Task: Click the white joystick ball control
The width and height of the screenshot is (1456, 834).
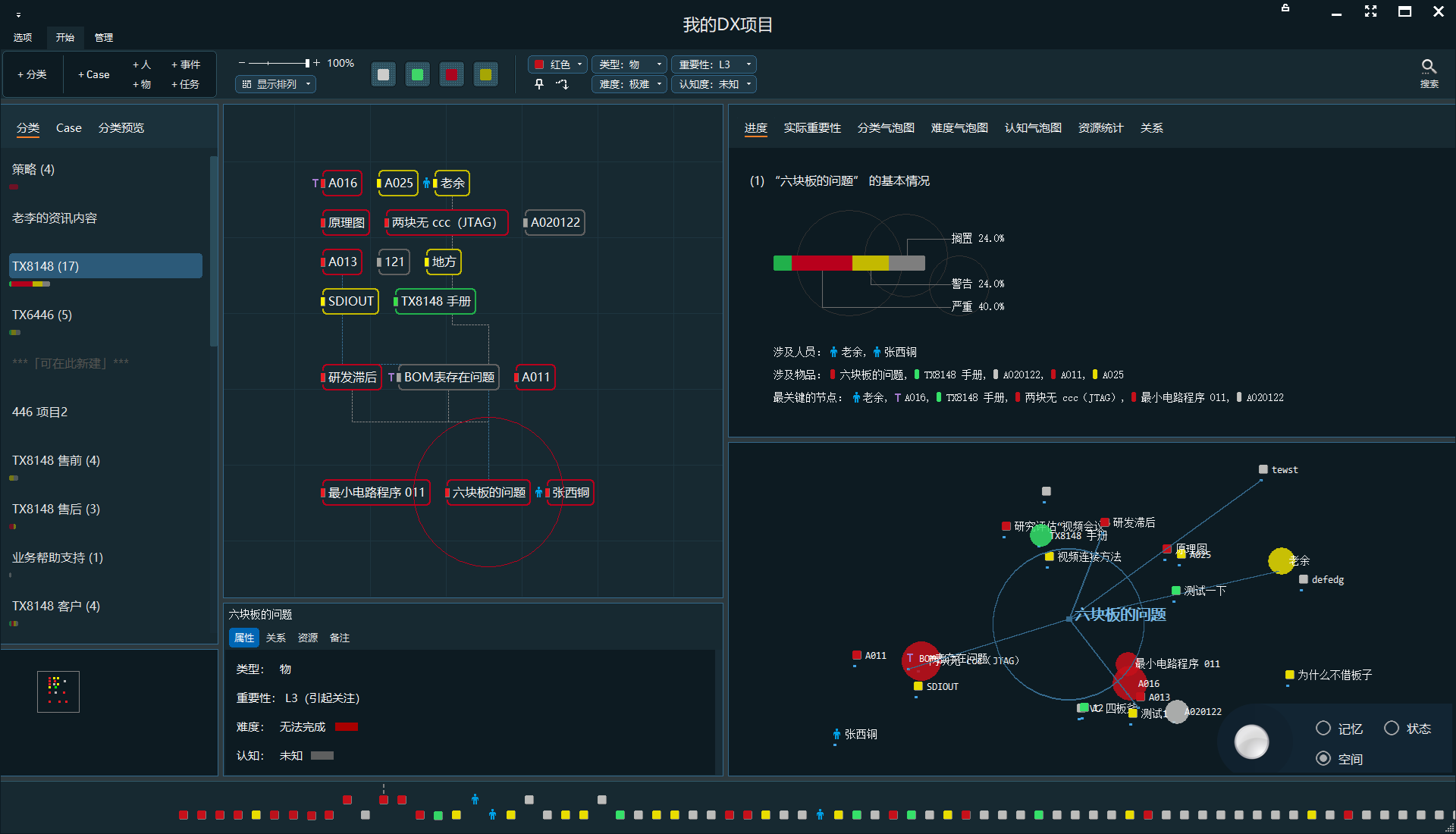Action: [x=1251, y=742]
